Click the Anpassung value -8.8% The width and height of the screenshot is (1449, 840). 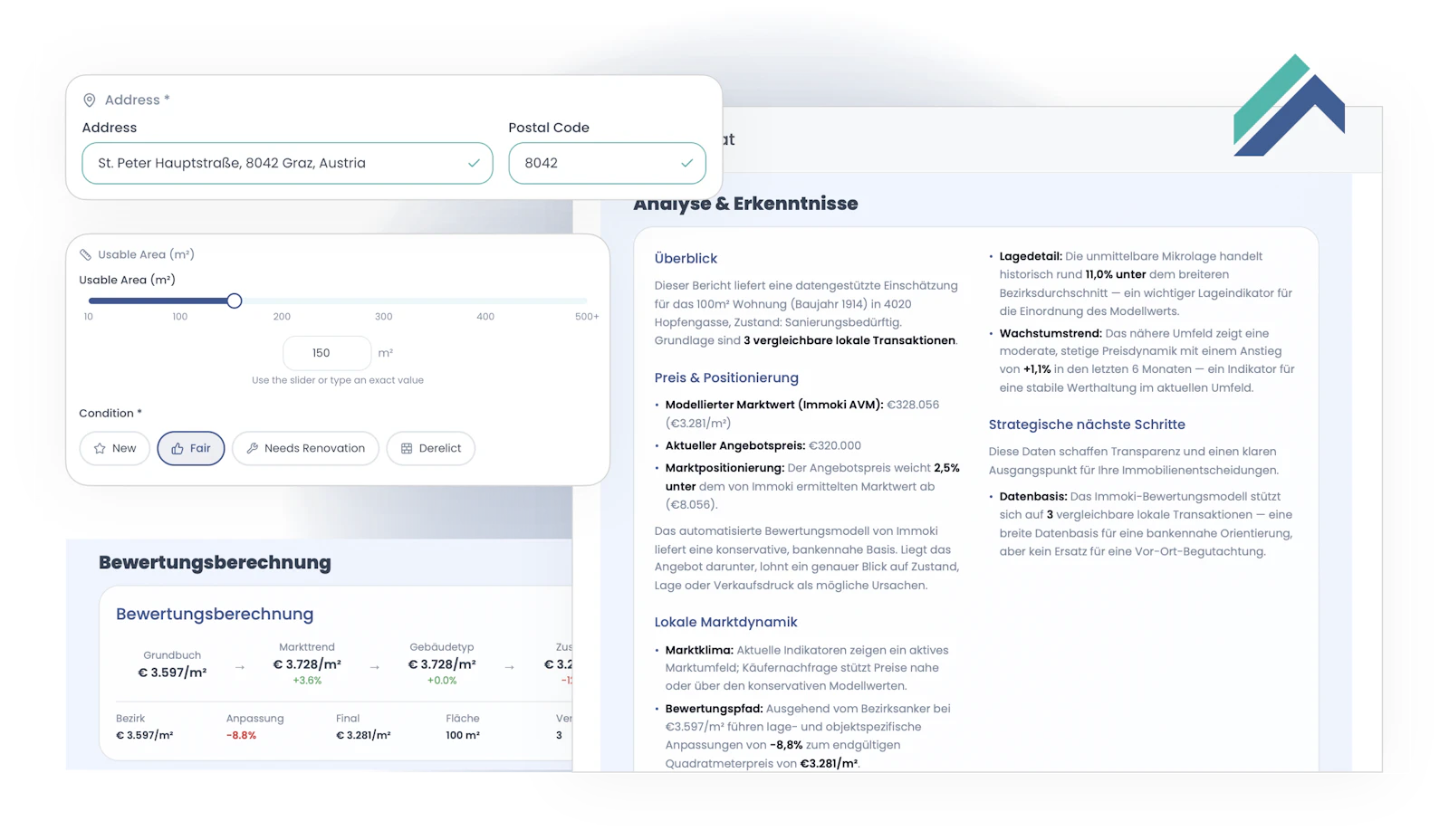241,736
